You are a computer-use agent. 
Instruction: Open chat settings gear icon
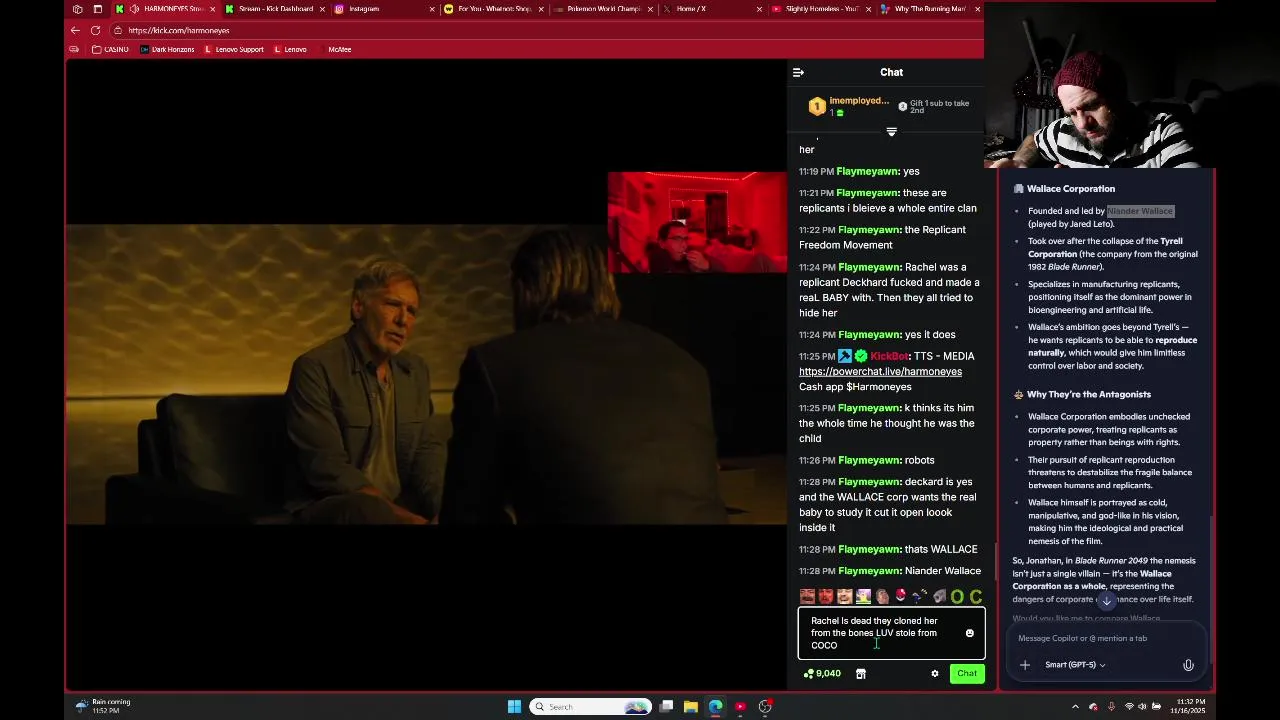[x=935, y=674]
